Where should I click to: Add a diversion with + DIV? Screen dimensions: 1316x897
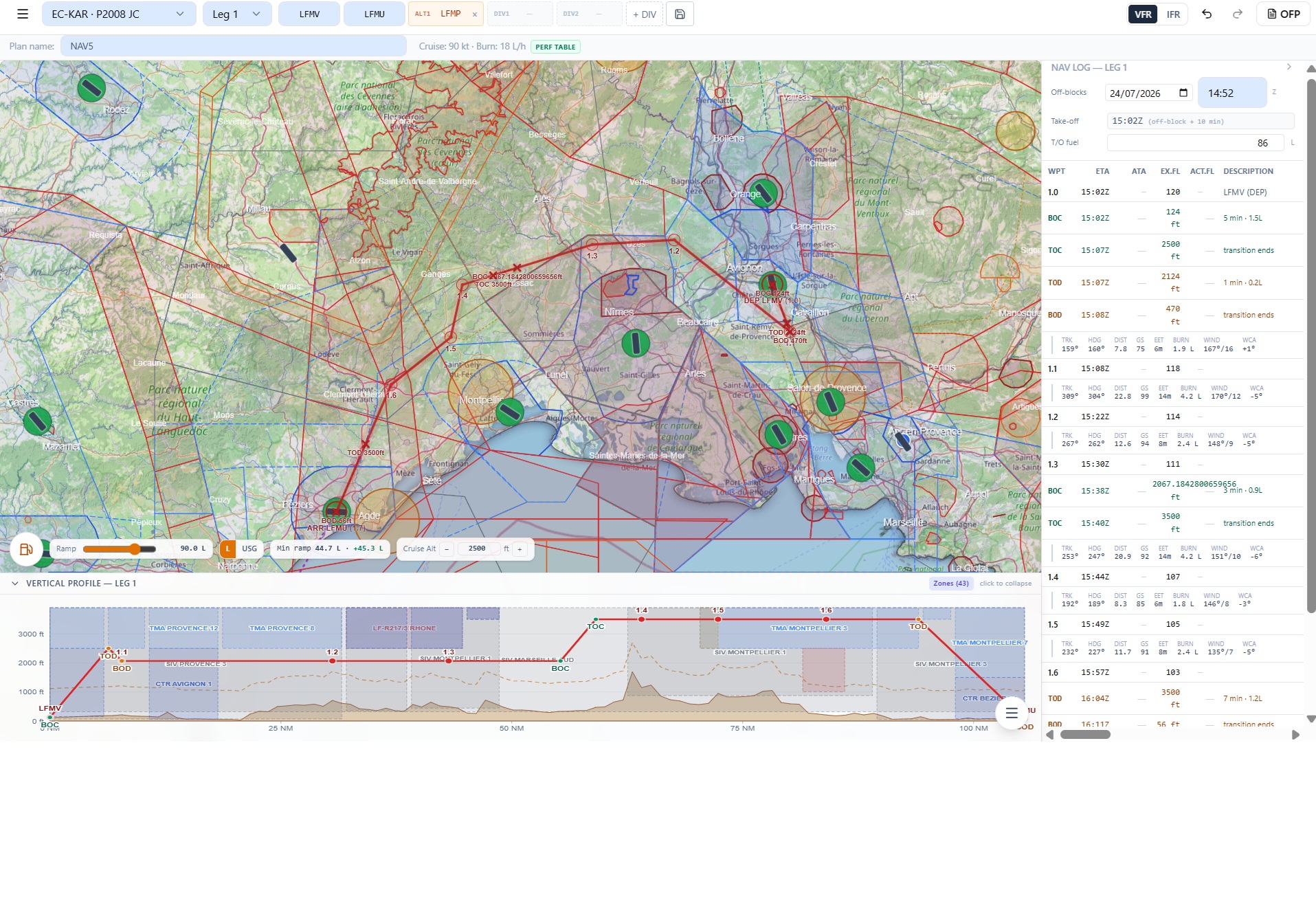tap(645, 14)
